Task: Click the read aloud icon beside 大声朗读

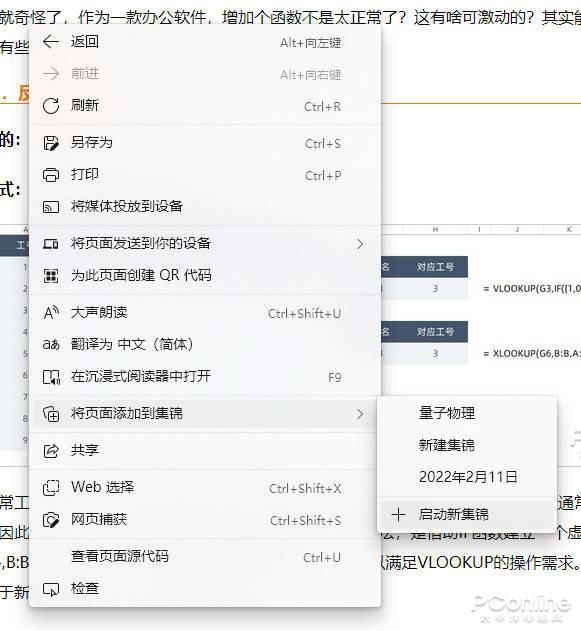Action: pos(51,313)
